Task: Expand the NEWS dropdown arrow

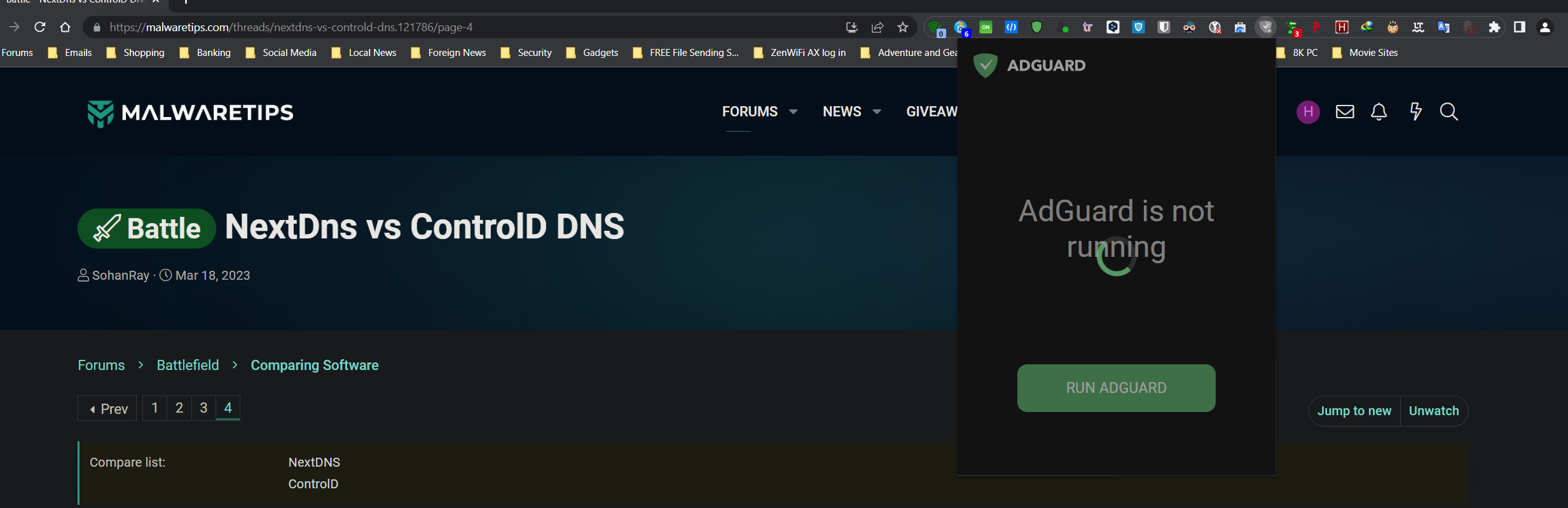Action: point(877,112)
